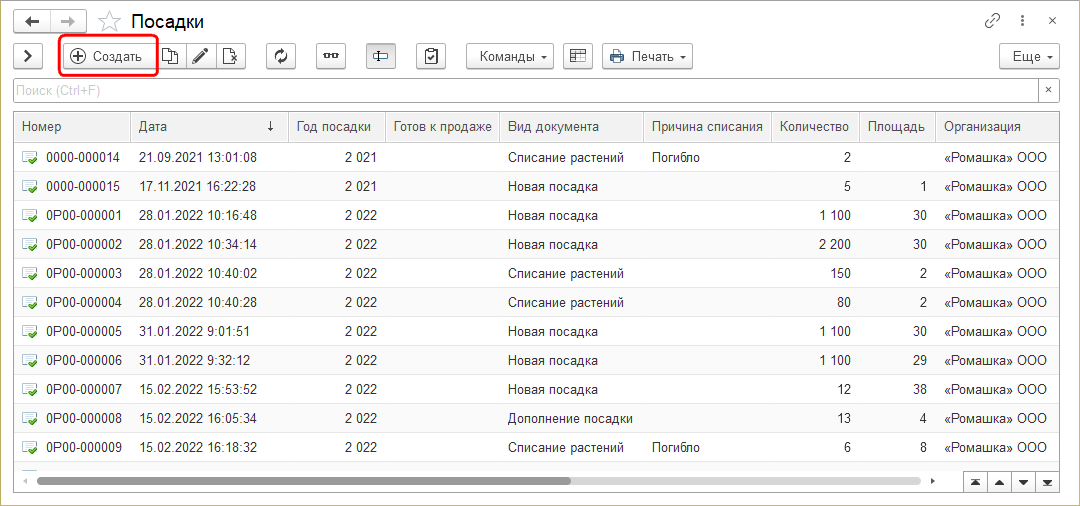The width and height of the screenshot is (1080, 506).
Task: Click the date 31.01.2022 9:32:12
Action: pos(194,360)
